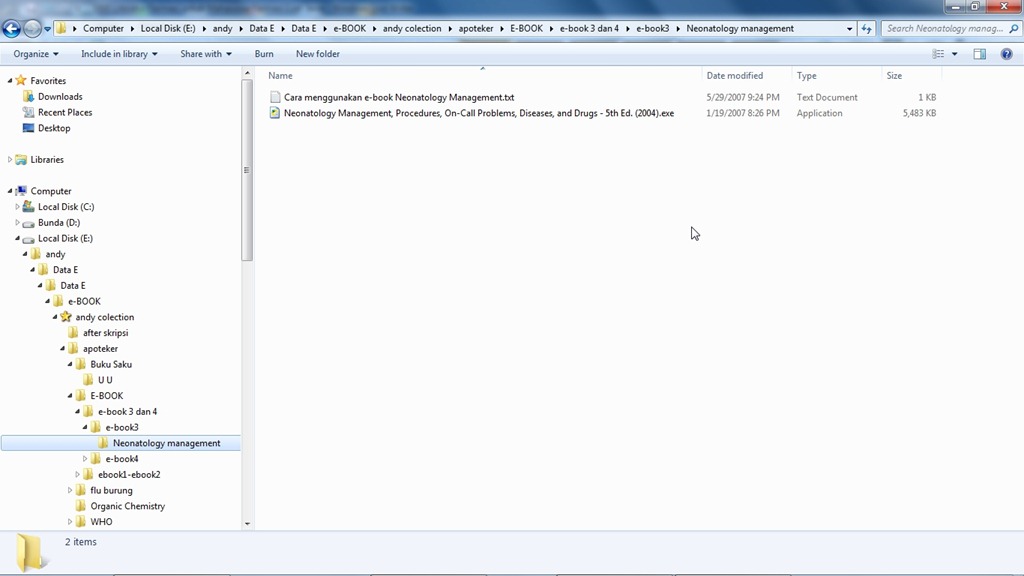Click Computer in address bar breadcrumb
This screenshot has height=576, width=1024.
click(x=103, y=29)
